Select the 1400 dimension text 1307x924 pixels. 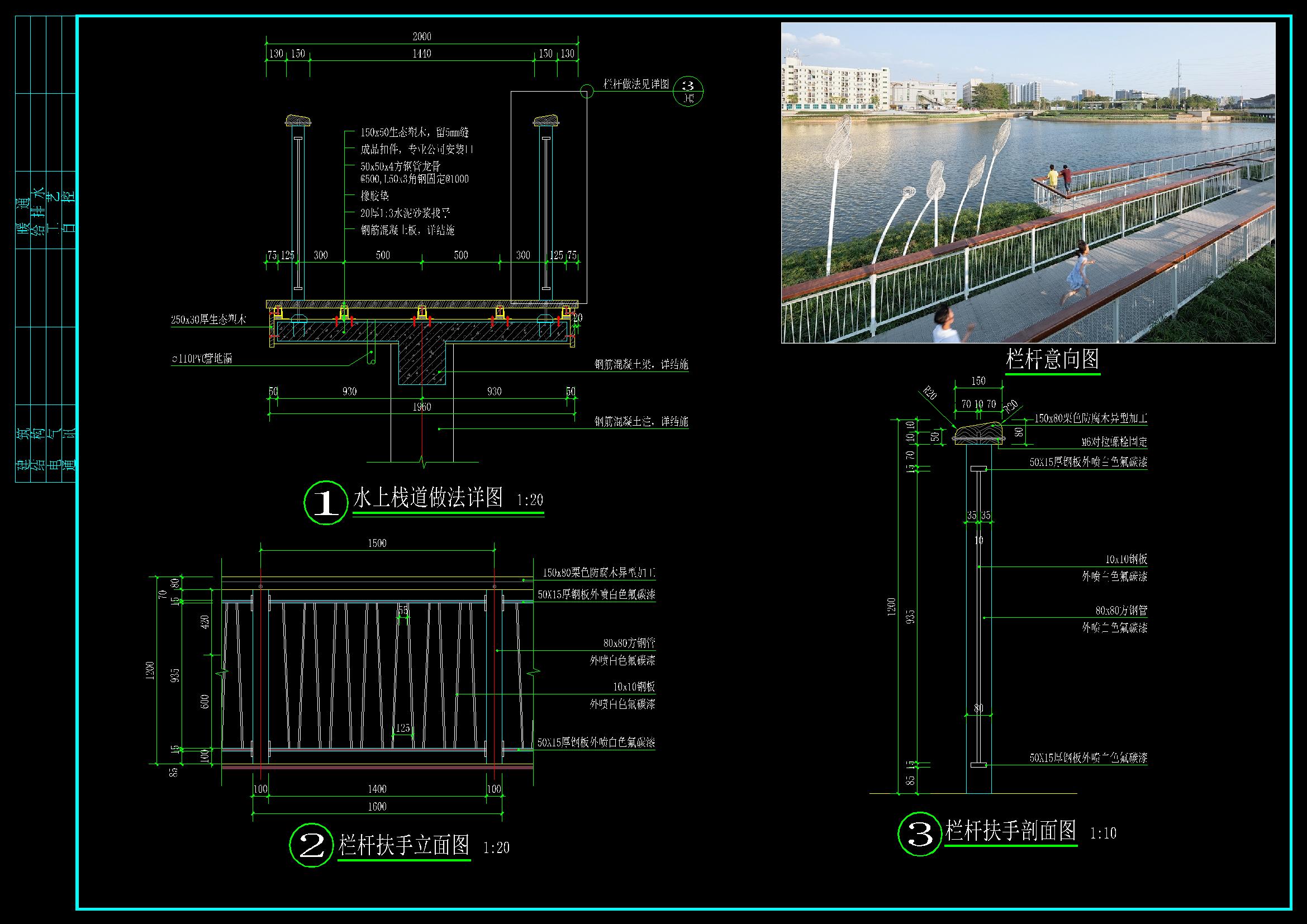(377, 789)
